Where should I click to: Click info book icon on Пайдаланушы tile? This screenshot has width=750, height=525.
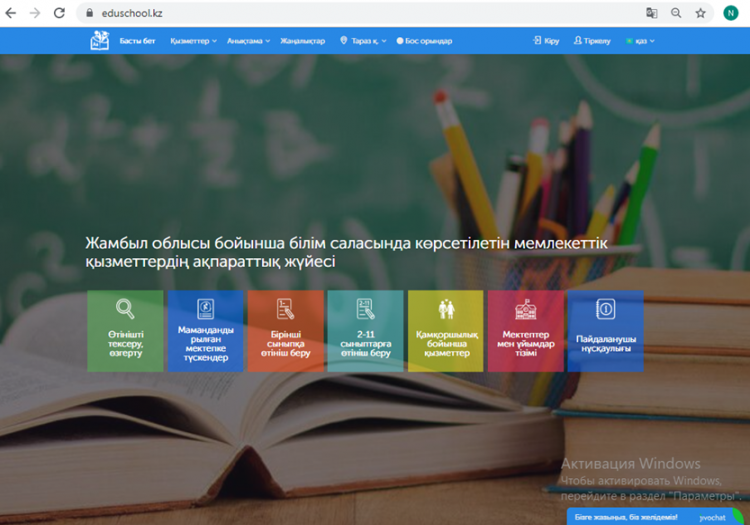pos(606,309)
